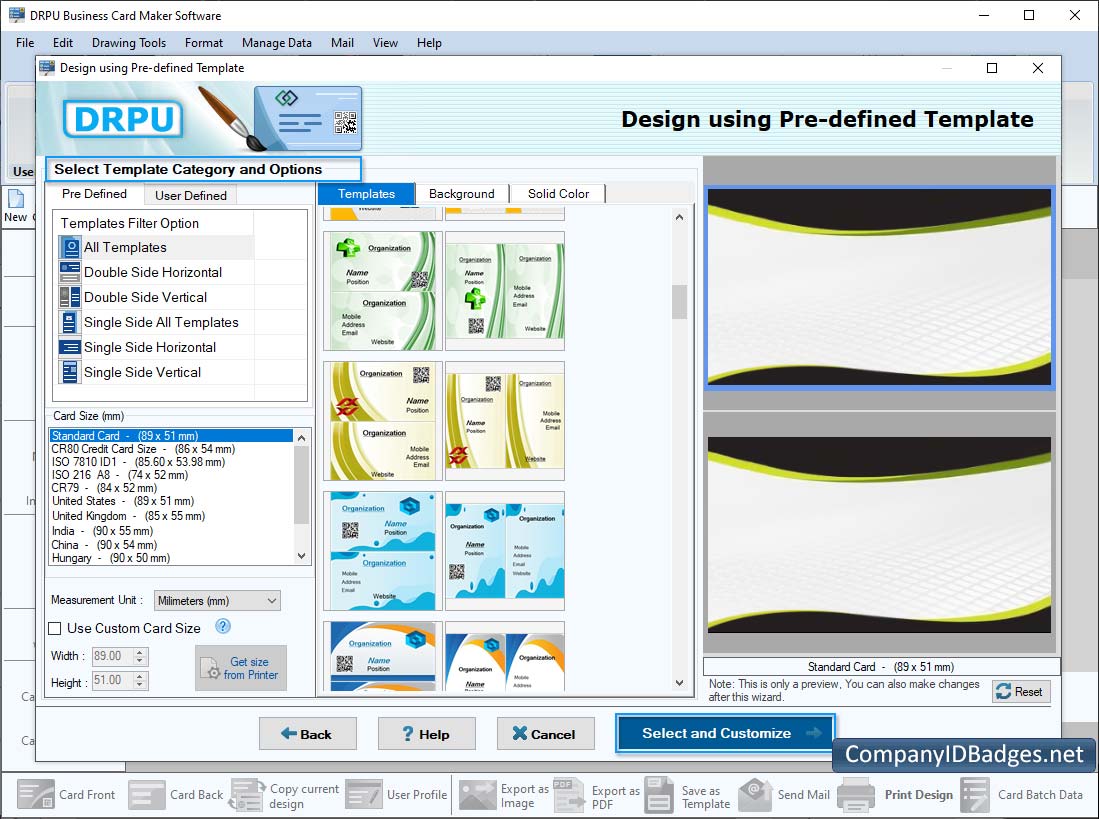Click the templates gallery scroll up arrow

(679, 217)
